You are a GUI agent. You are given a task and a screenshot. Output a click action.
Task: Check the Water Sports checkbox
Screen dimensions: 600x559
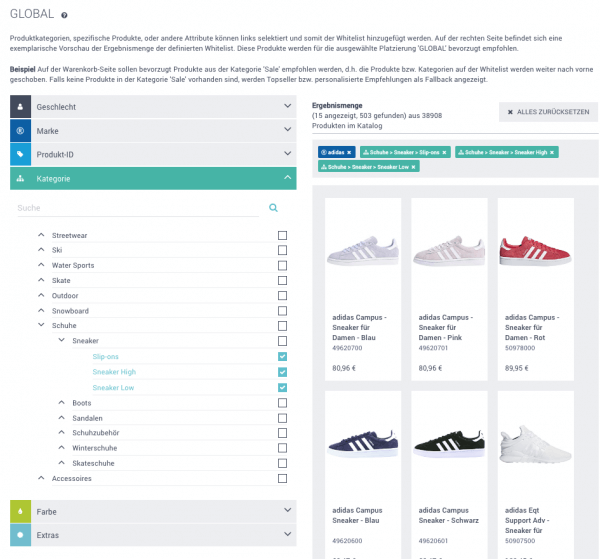click(x=282, y=266)
